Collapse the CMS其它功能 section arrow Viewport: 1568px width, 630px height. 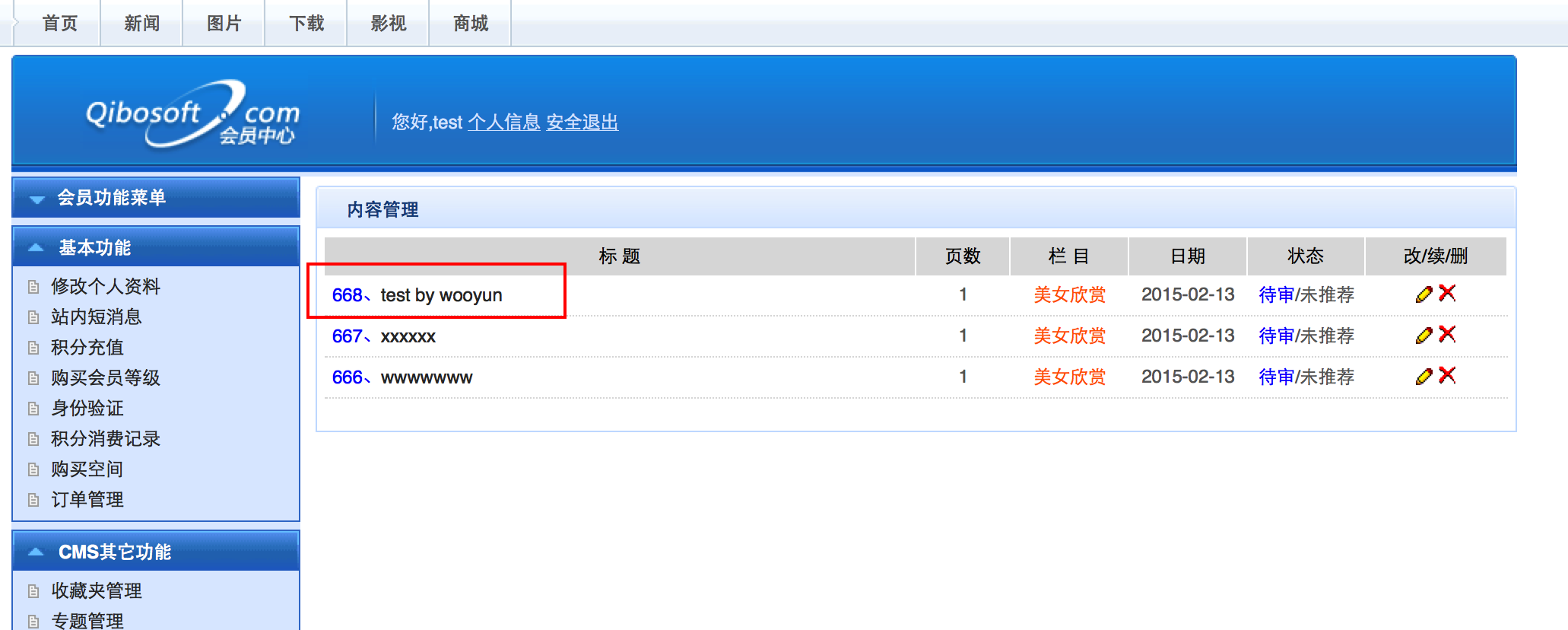pos(36,552)
